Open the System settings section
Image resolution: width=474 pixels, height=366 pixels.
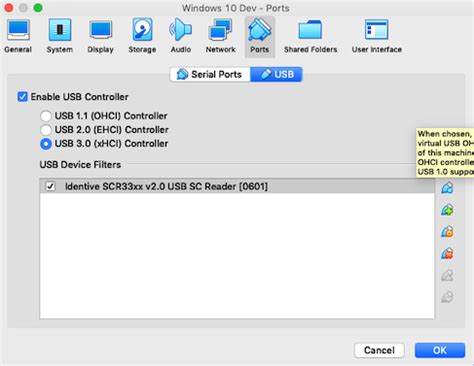(x=60, y=36)
